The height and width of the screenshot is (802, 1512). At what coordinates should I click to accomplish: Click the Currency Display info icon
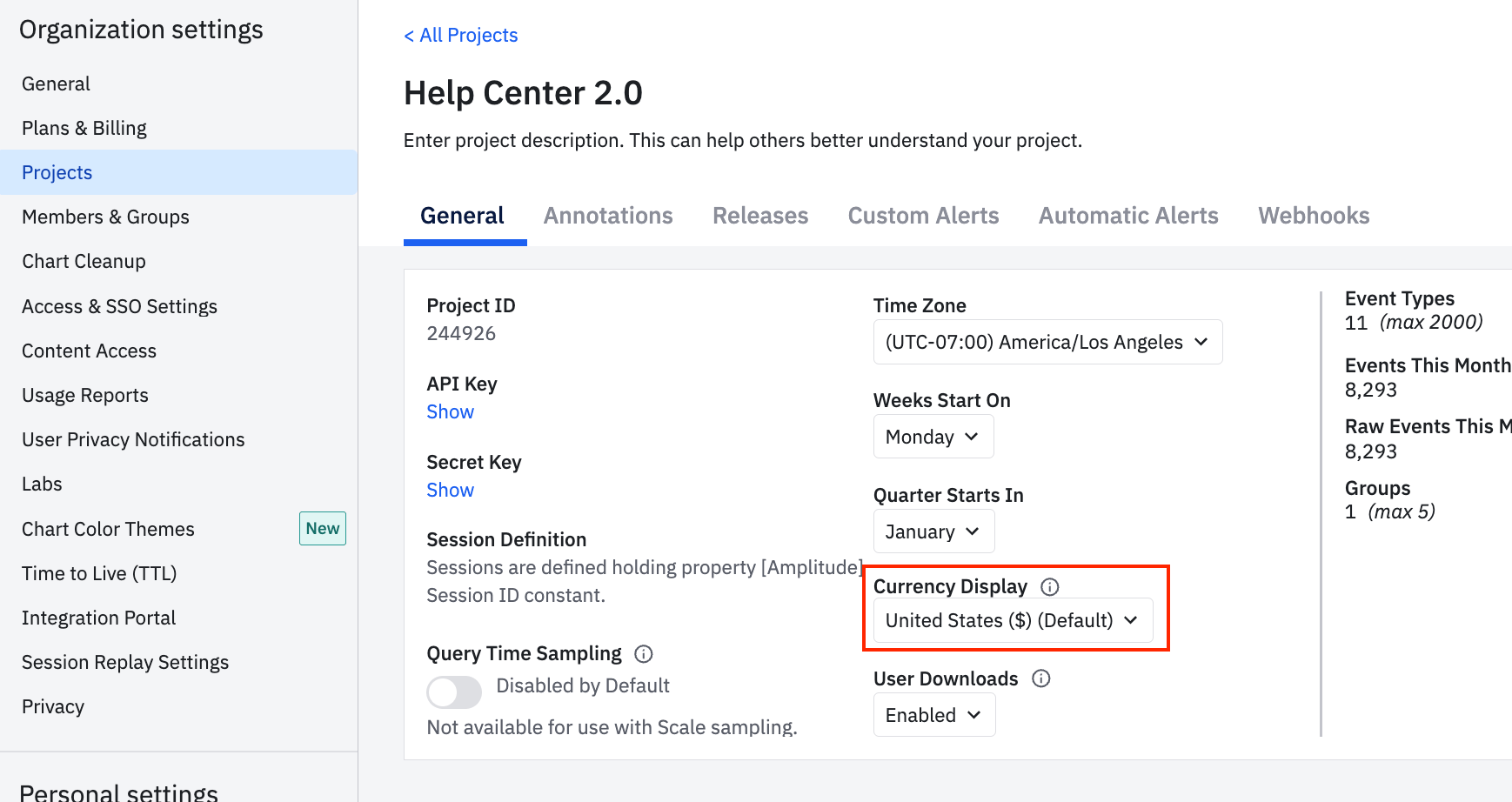point(1050,587)
